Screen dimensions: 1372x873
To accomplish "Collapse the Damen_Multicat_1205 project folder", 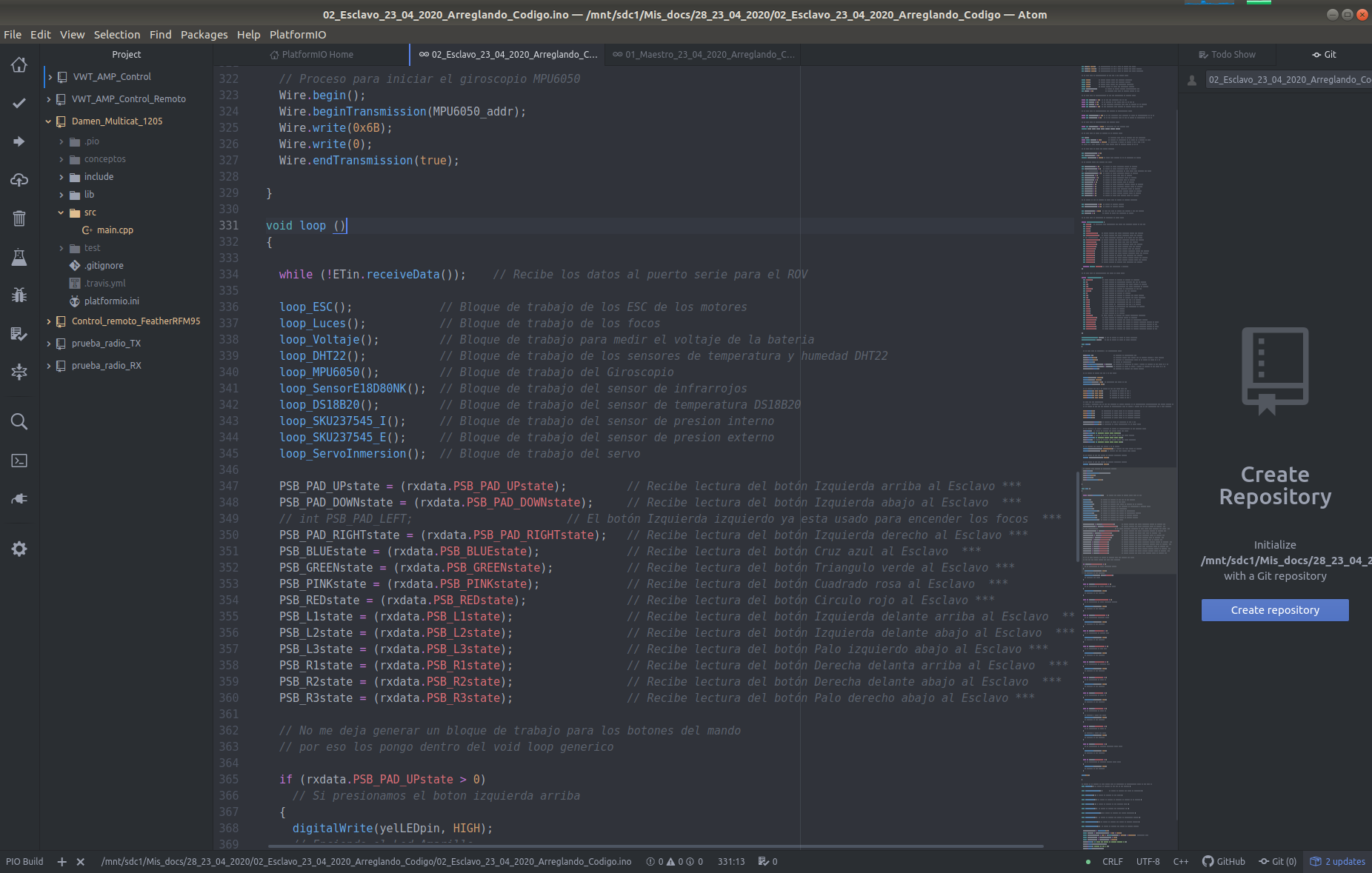I will pyautogui.click(x=49, y=121).
